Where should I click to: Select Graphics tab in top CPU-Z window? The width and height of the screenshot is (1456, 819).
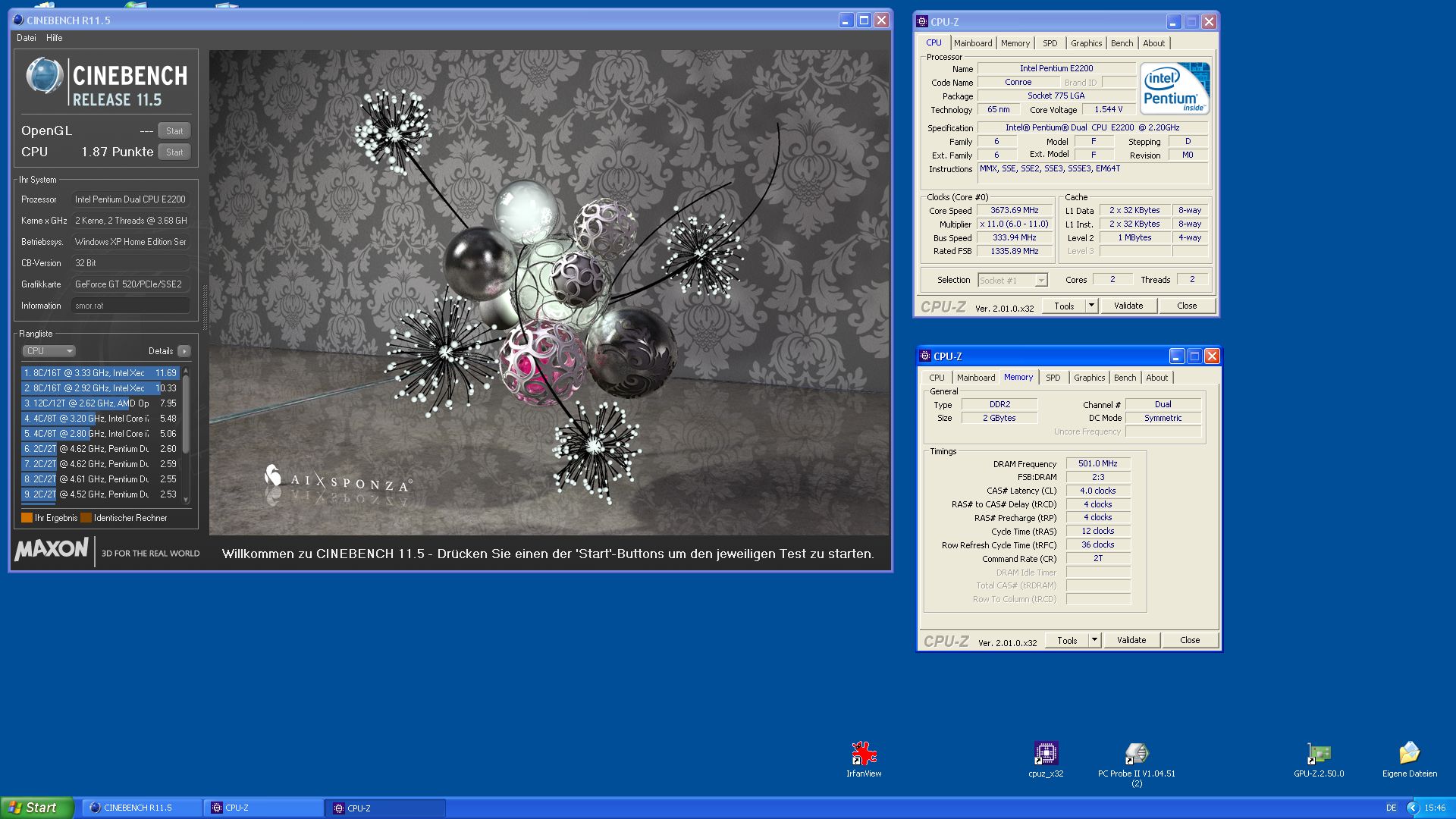(x=1086, y=43)
